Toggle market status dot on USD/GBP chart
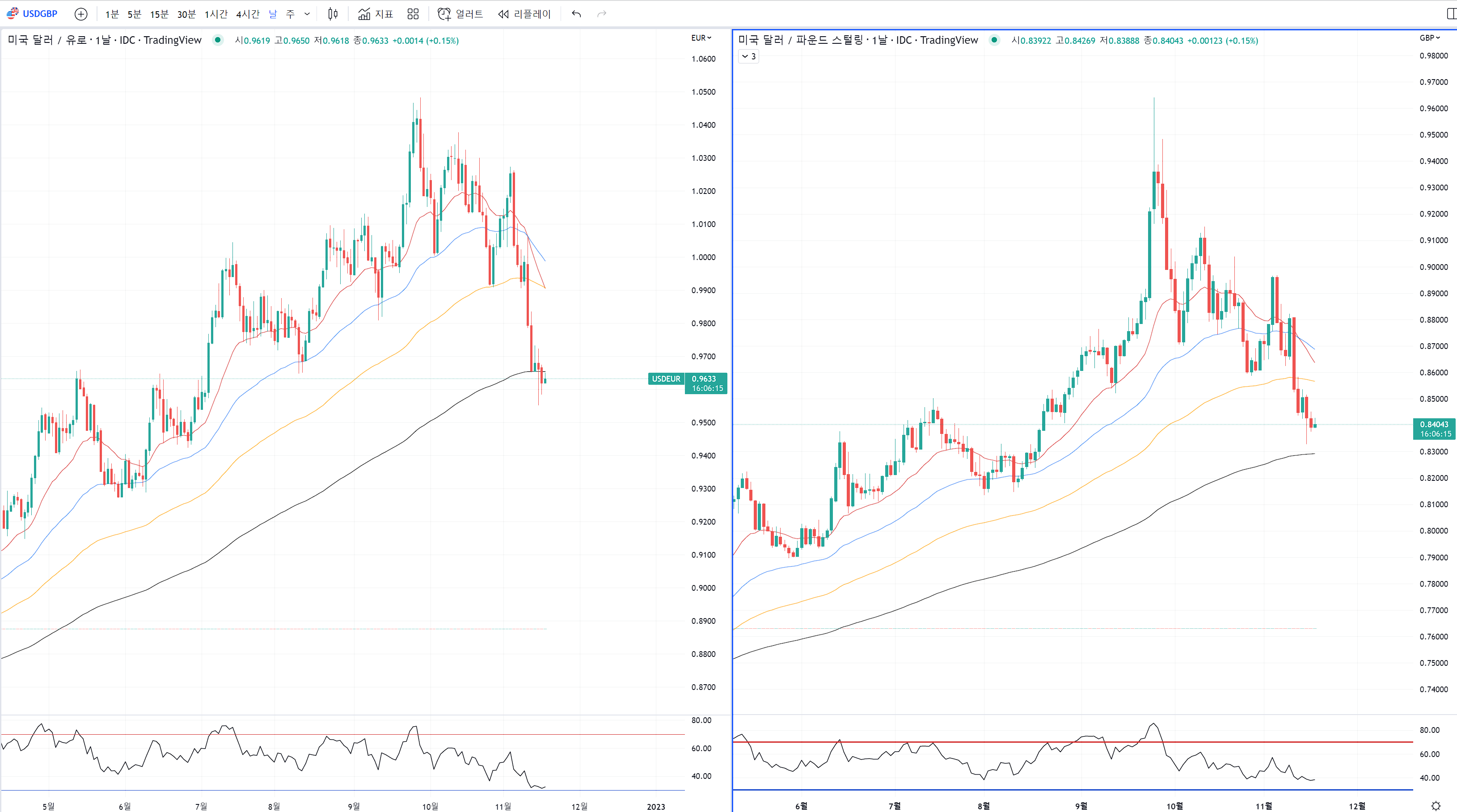Viewport: 1457px width, 812px height. 994,40
